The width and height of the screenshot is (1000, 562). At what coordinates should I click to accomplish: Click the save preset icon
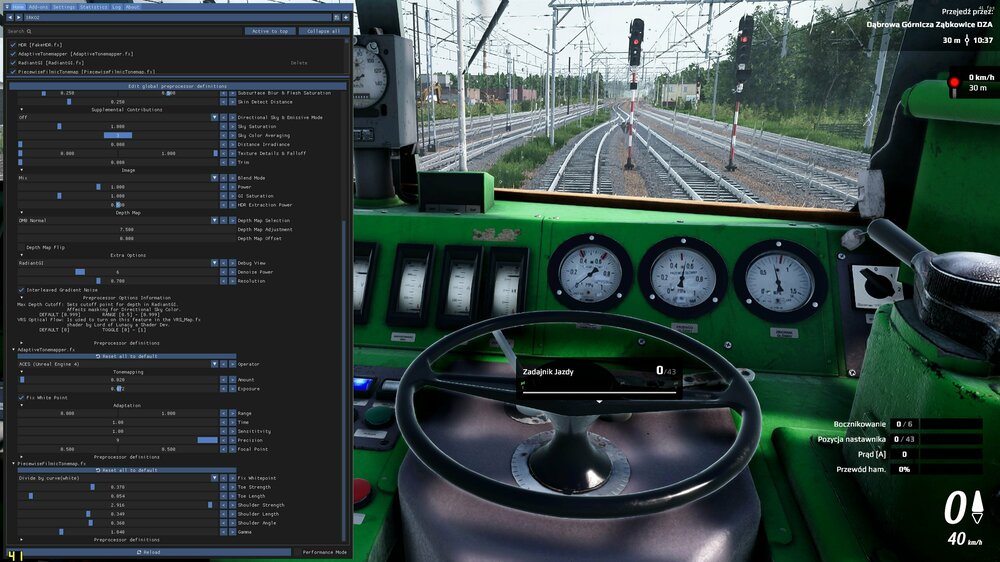tap(337, 18)
